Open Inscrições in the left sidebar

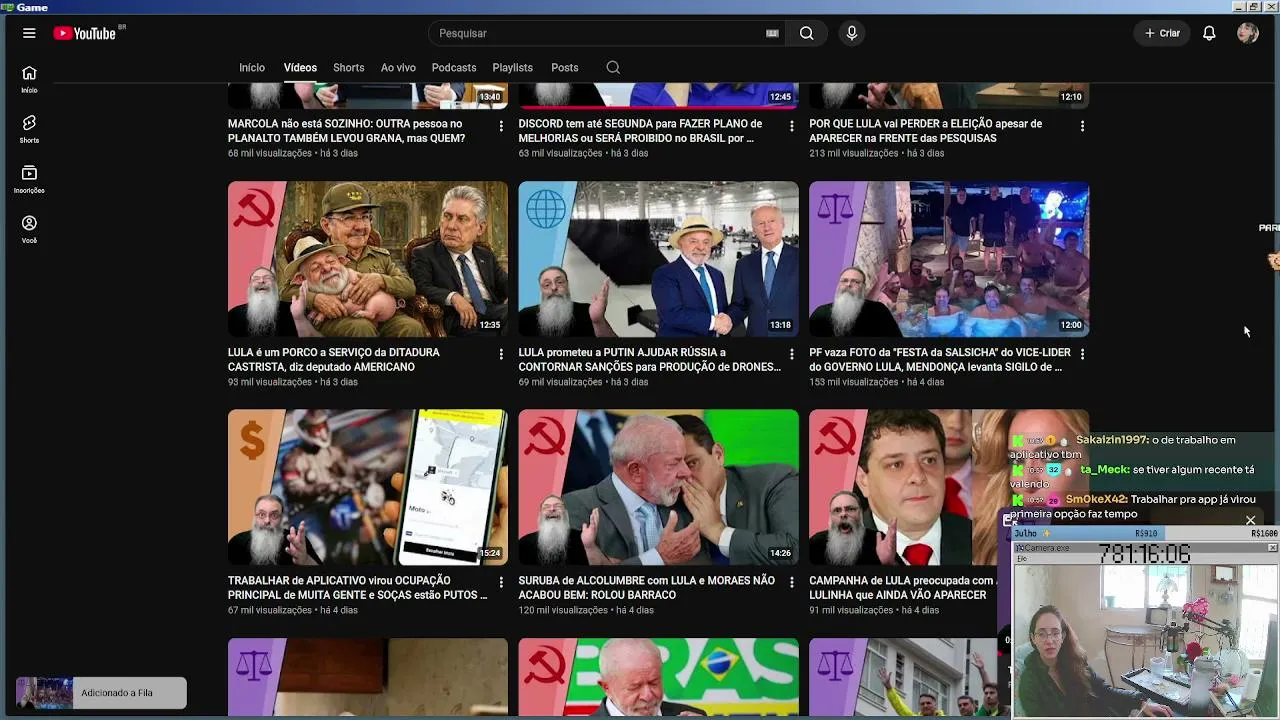(29, 179)
